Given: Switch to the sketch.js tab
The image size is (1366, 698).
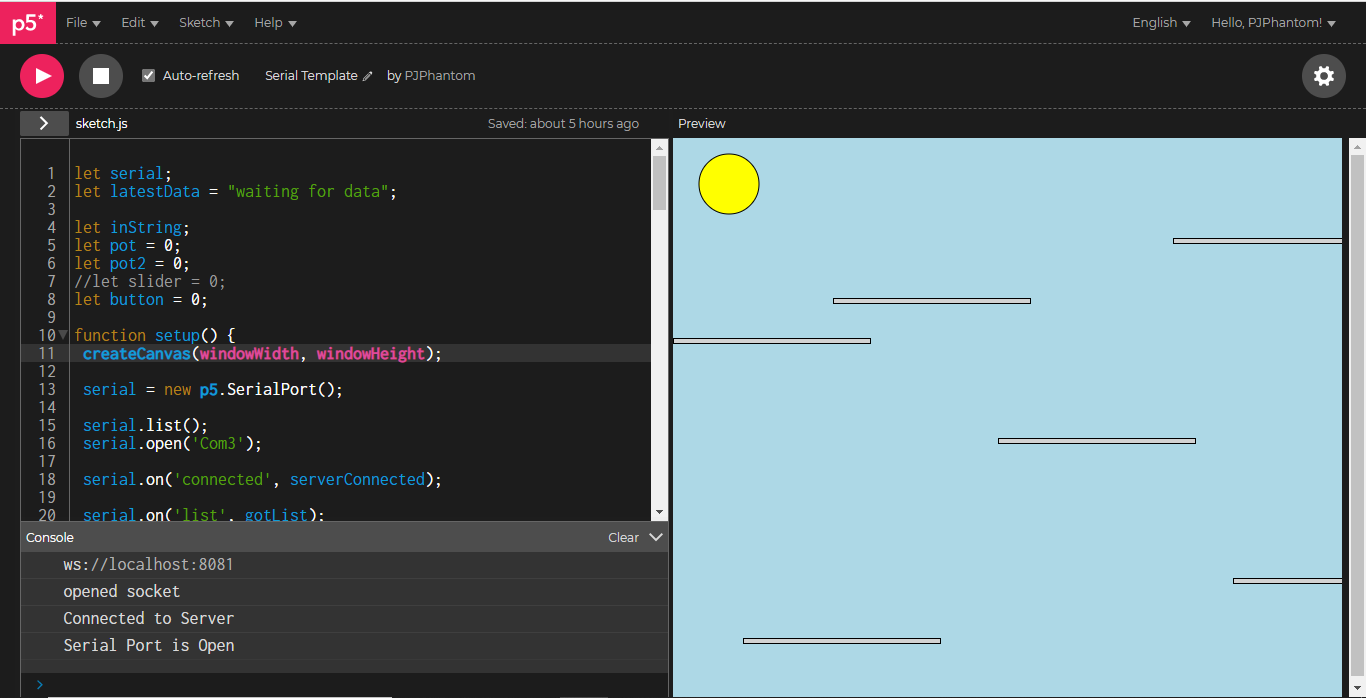Looking at the screenshot, I should [101, 123].
